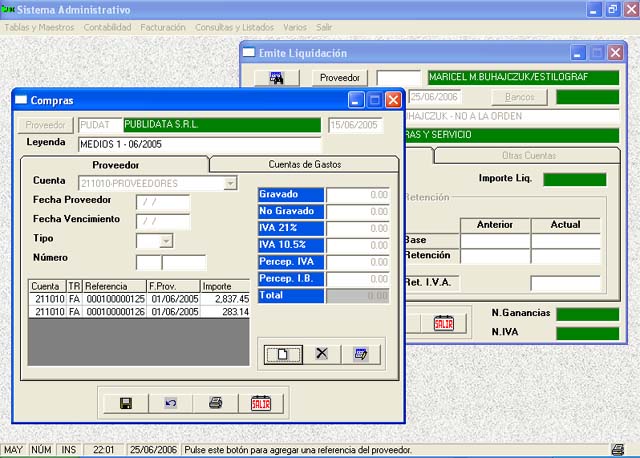The image size is (640, 458).
Task: Select the row with reference 000100000126
Action: (x=138, y=312)
